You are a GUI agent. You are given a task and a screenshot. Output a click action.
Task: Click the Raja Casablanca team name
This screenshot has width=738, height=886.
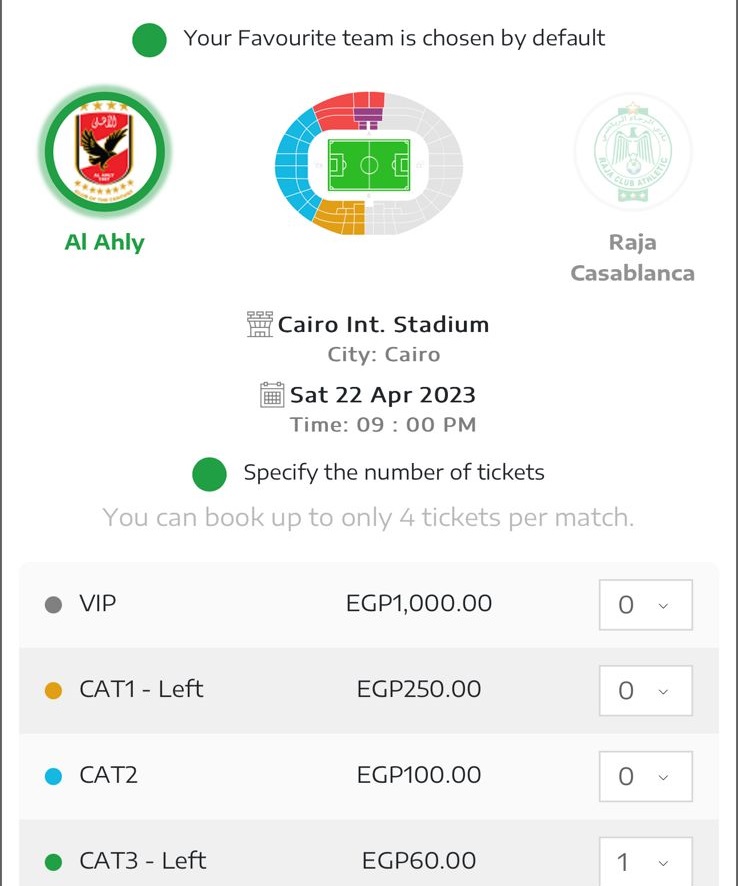tap(632, 257)
